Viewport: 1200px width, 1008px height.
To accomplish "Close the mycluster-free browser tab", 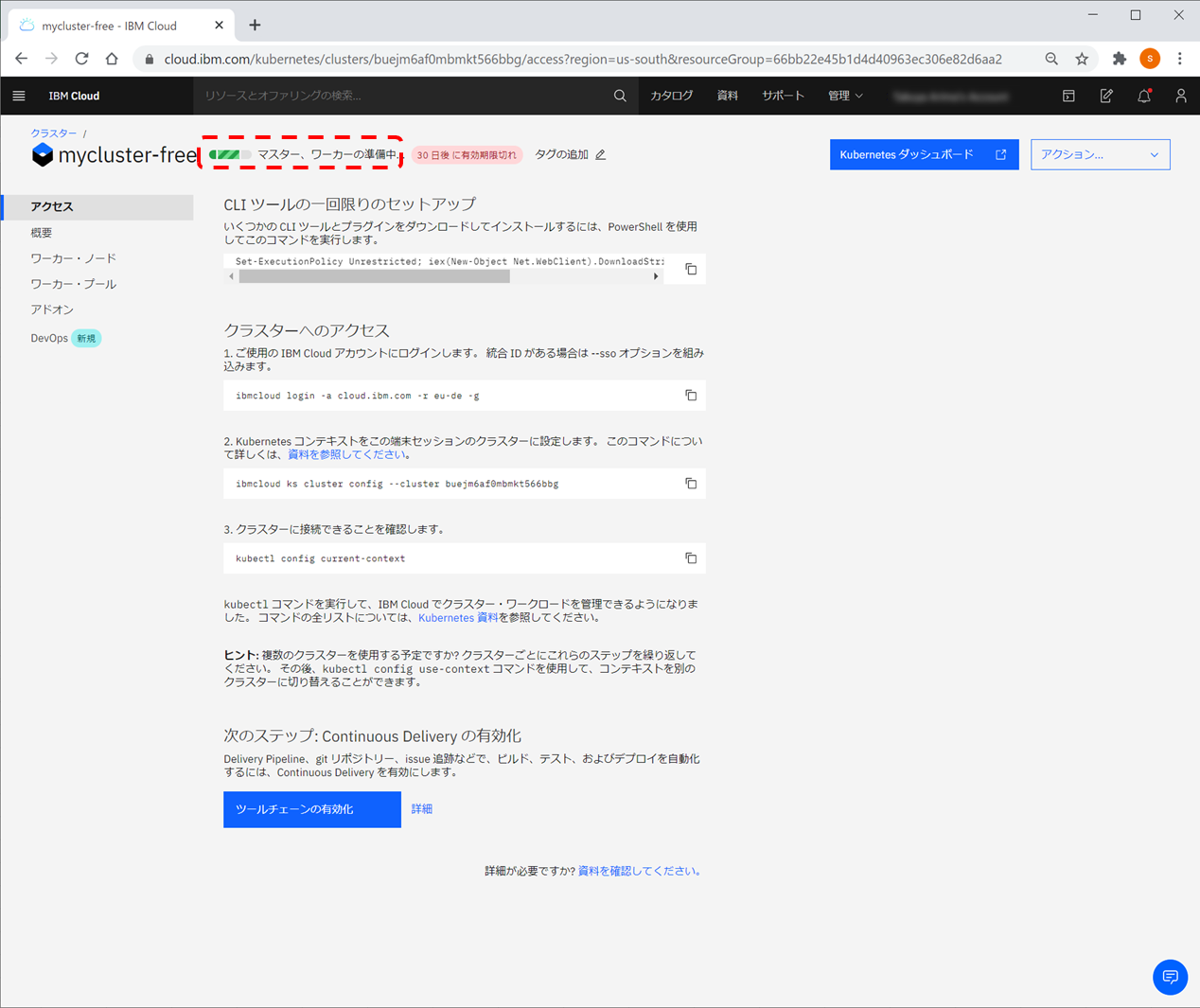I will (x=219, y=26).
